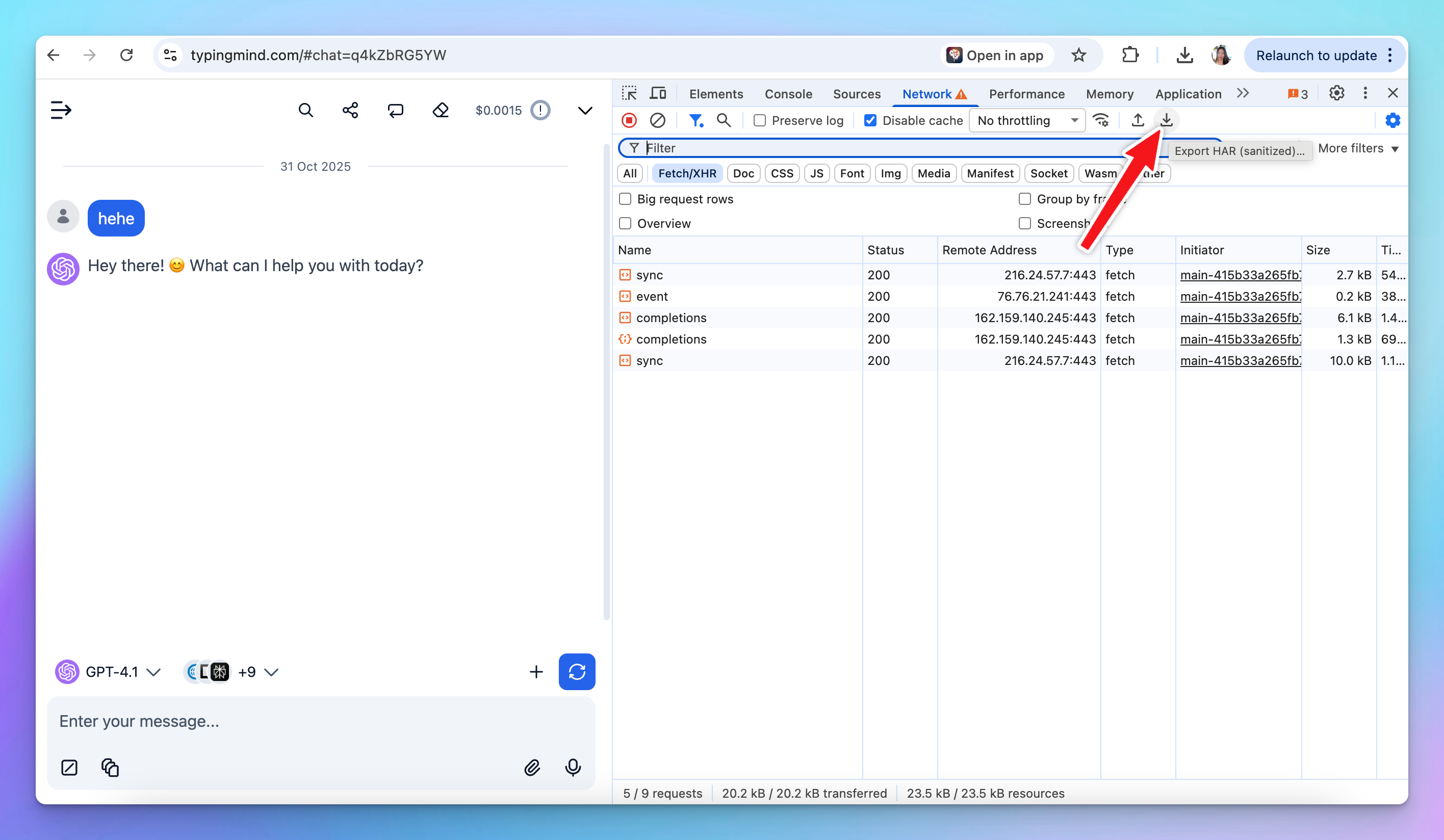
Task: Click the Relaunch to update button
Action: coord(1316,56)
